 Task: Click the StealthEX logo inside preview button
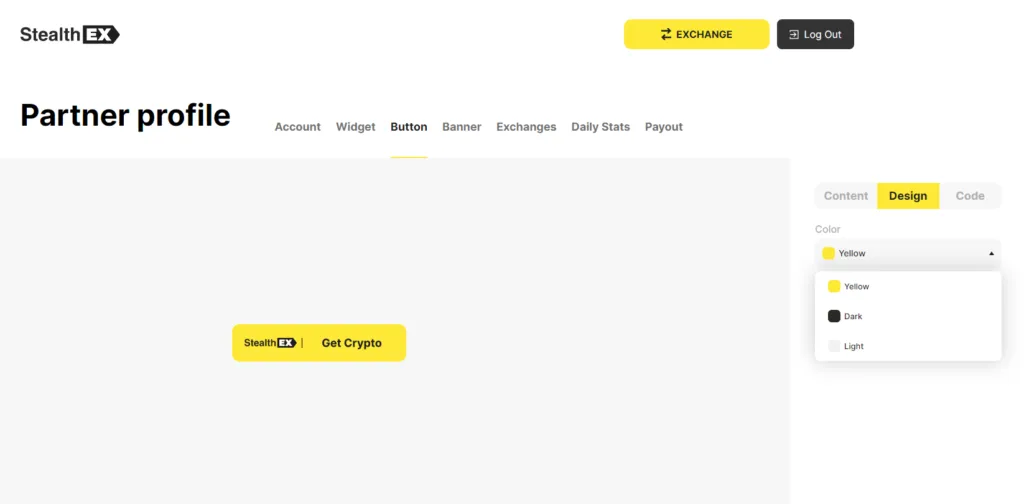point(270,343)
